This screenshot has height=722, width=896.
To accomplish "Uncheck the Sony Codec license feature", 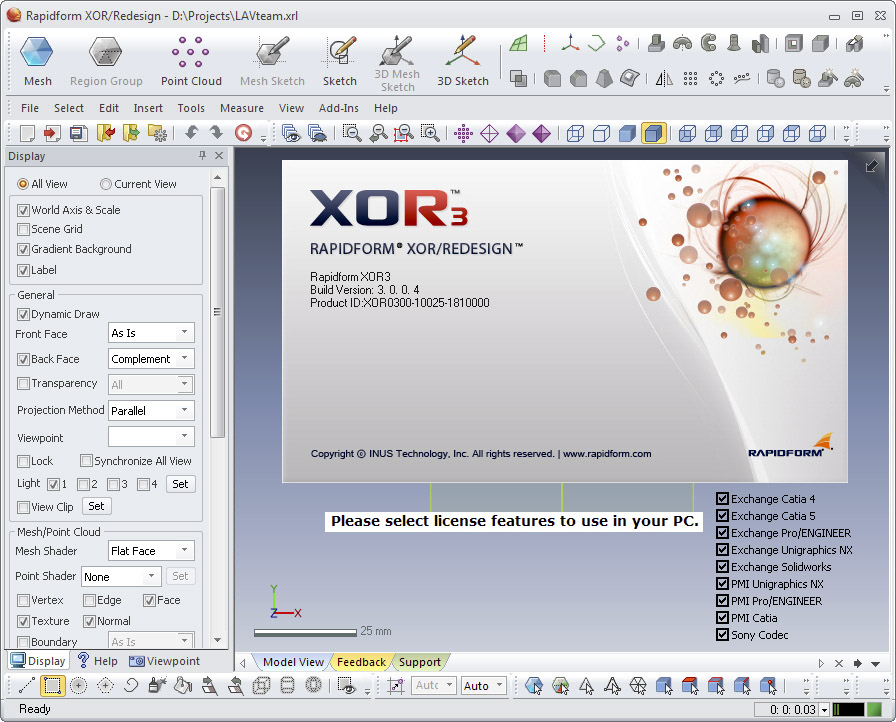I will (722, 635).
